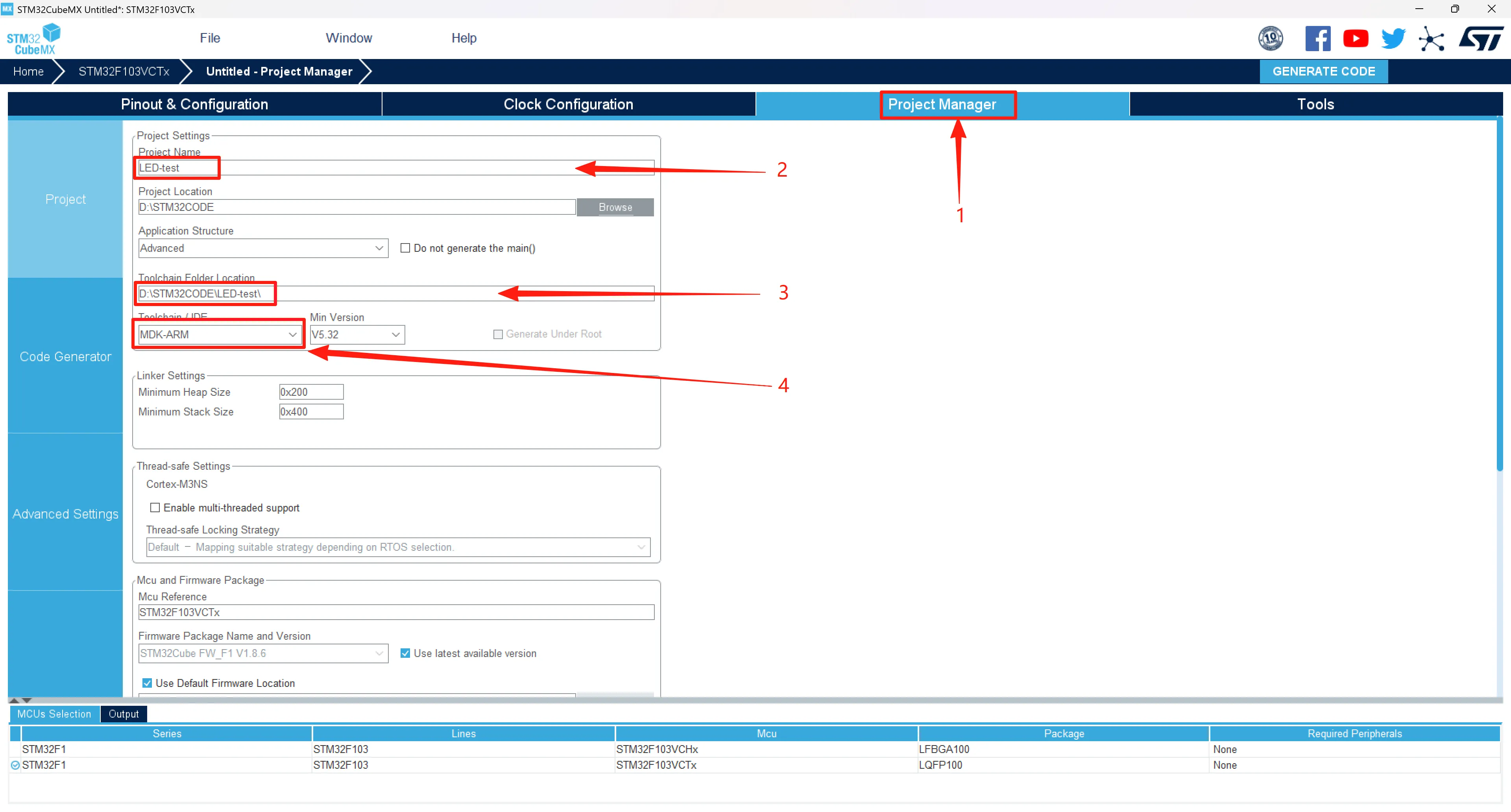Click the ST company logo icon
This screenshot has height=812, width=1511.
click(1480, 39)
